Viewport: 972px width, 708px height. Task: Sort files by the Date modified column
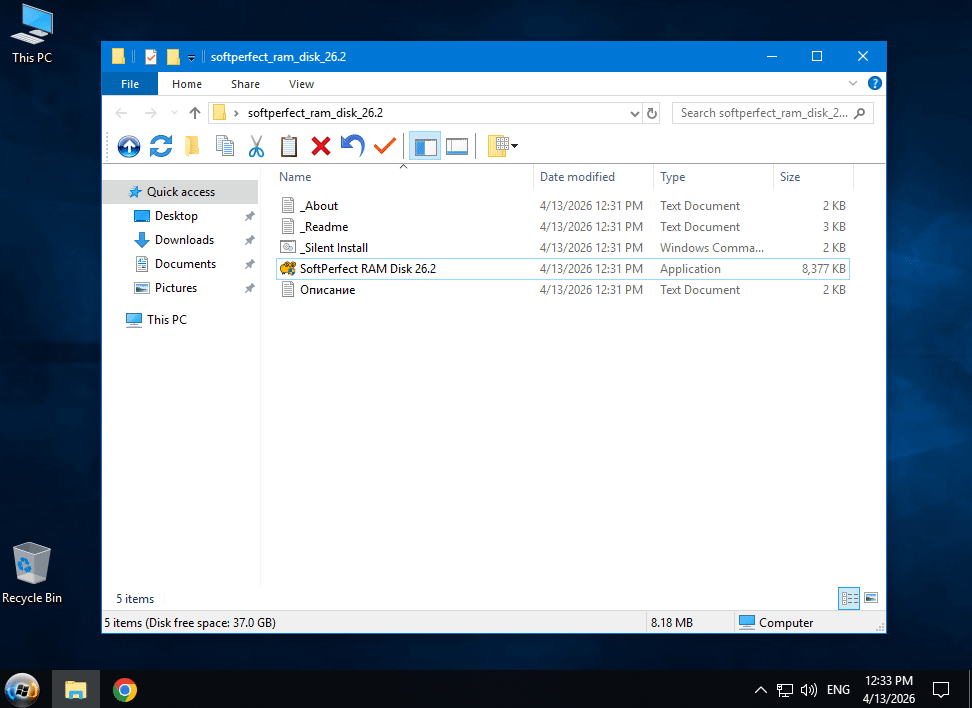point(577,177)
